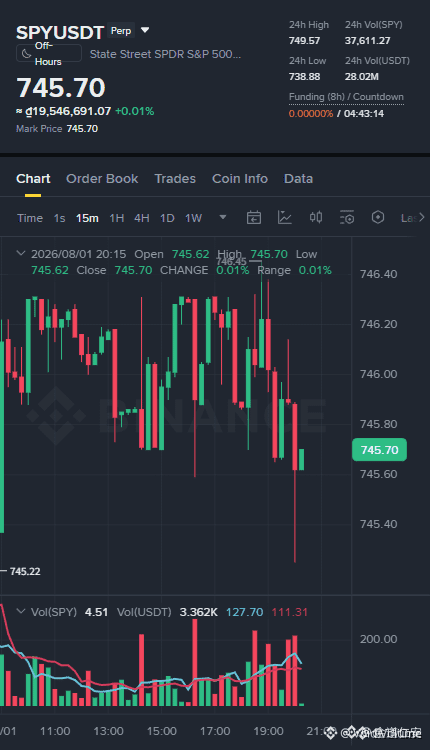Screen dimensions: 430x750
Task: Open the Coin Info tab
Action: 240,178
